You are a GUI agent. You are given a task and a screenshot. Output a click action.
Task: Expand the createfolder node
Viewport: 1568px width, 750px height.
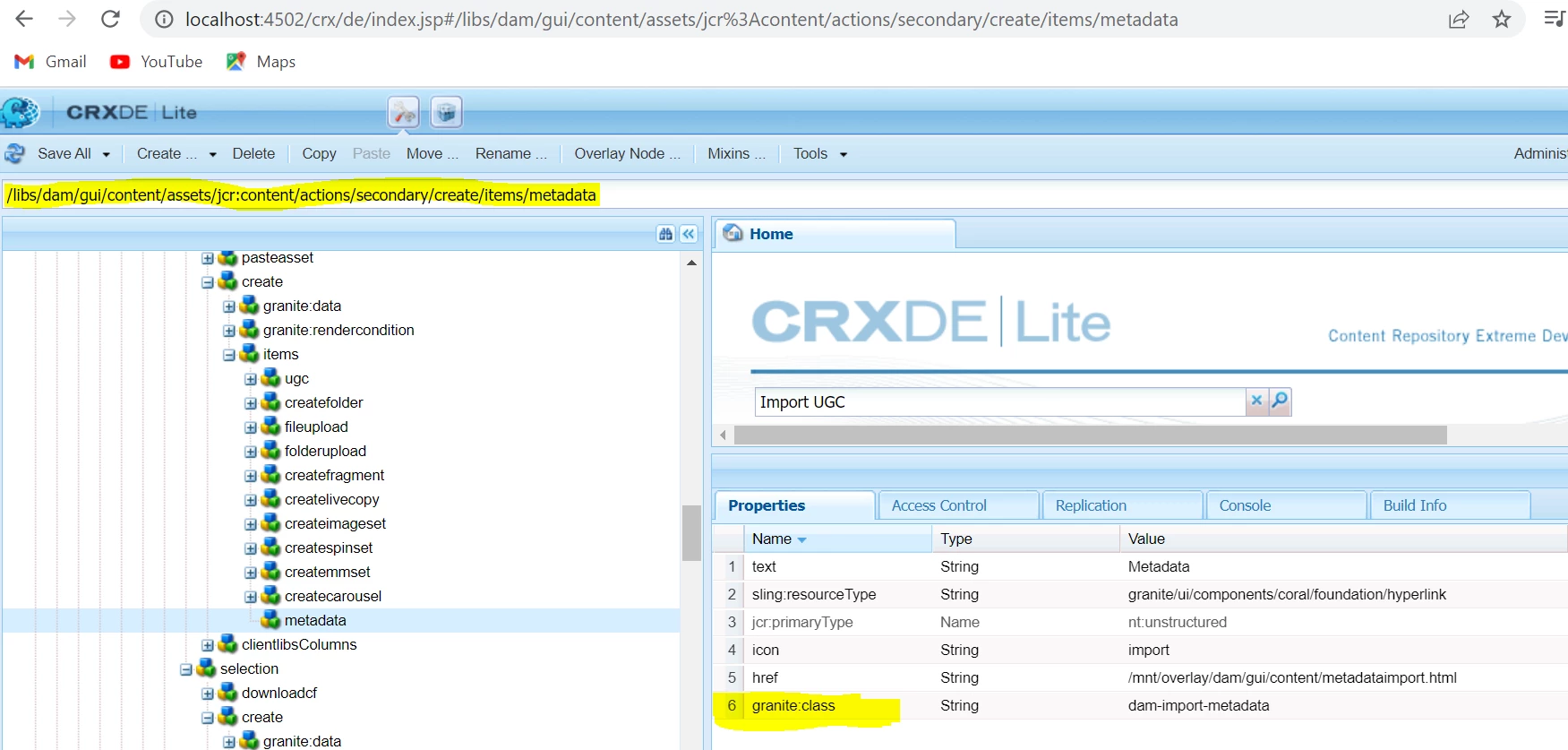[x=251, y=403]
